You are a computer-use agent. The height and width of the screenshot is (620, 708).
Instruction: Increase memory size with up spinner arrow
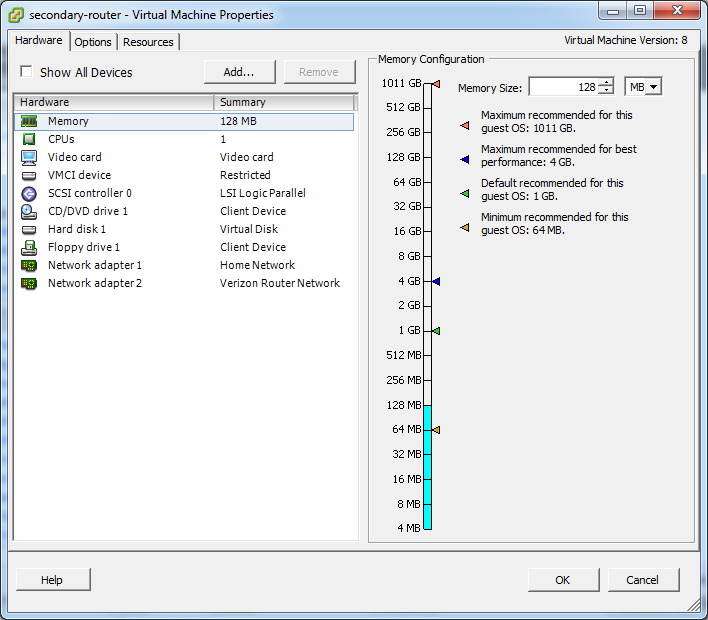pyautogui.click(x=606, y=82)
